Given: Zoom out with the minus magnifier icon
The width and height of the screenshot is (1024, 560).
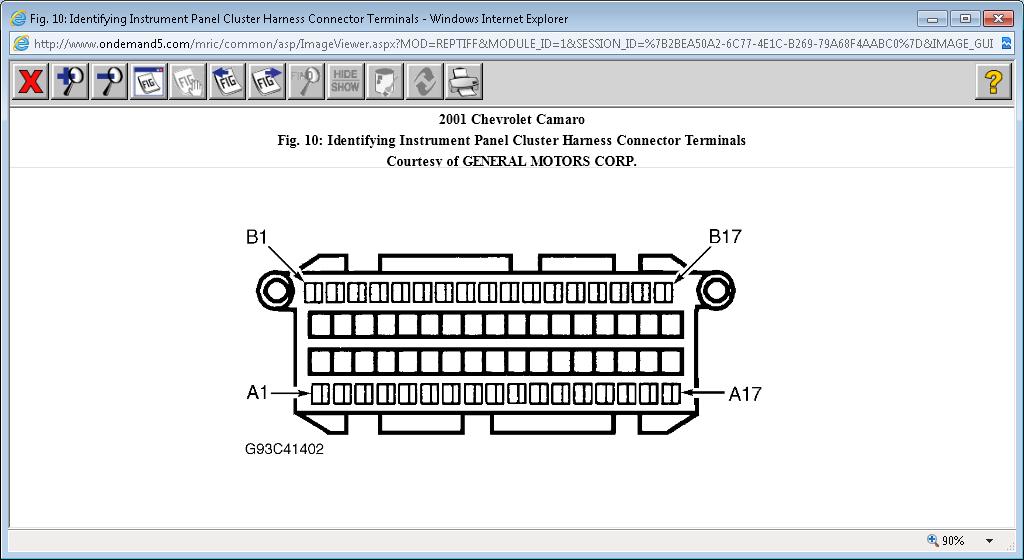Looking at the screenshot, I should [110, 82].
